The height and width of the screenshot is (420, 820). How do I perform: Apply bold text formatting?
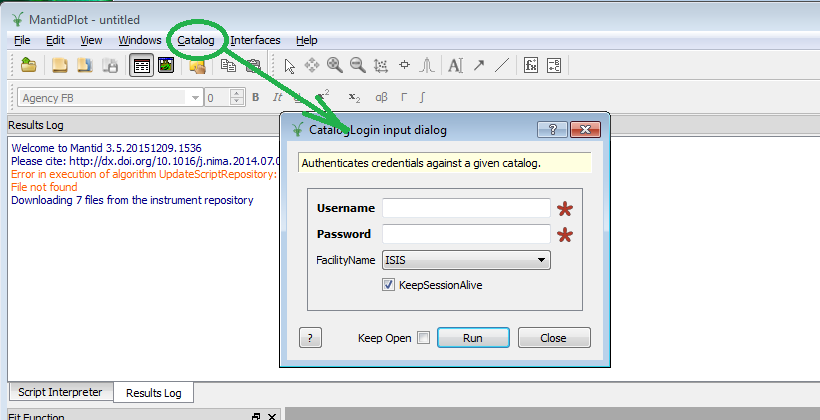tap(256, 97)
